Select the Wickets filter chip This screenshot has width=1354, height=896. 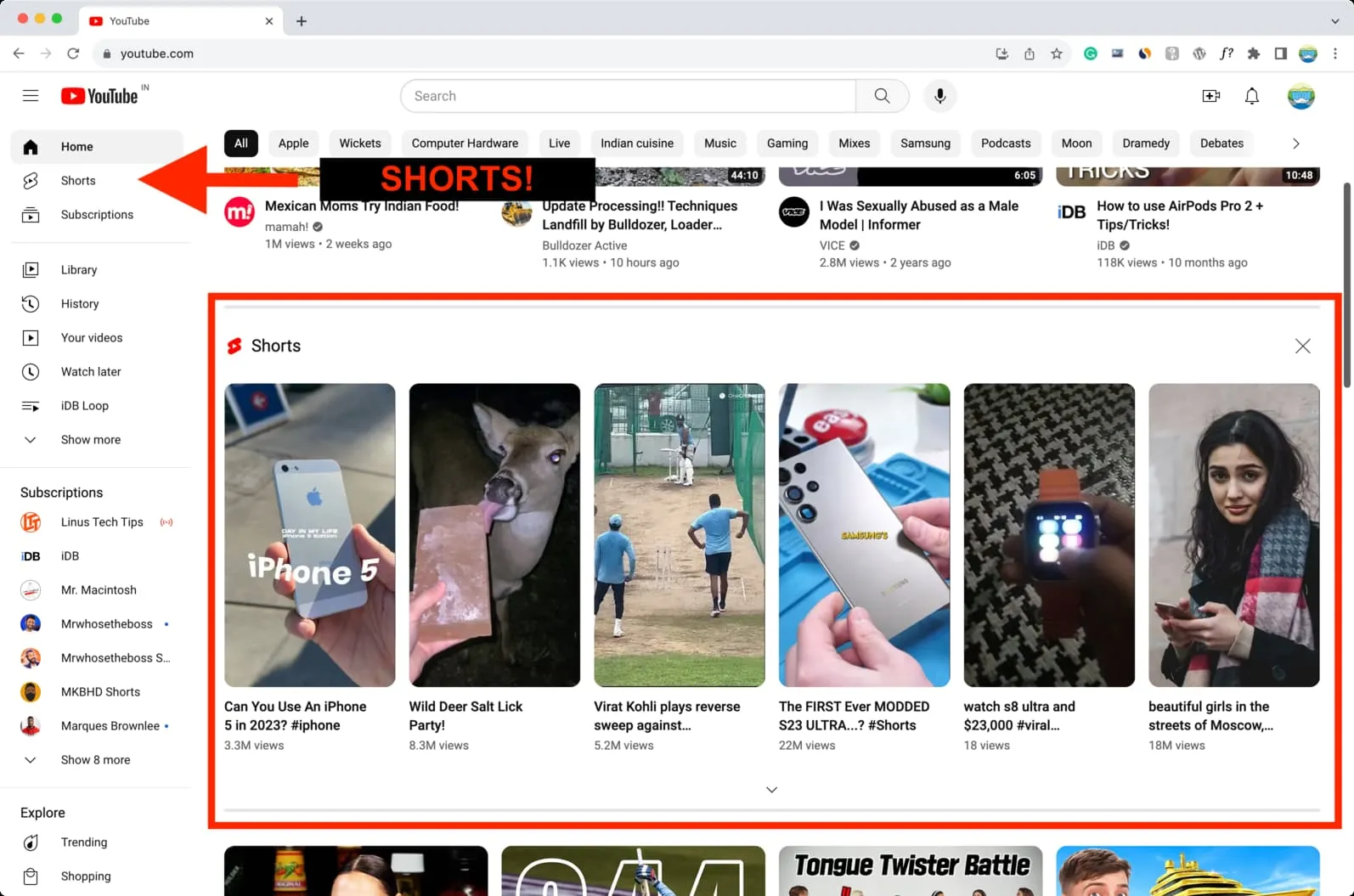coord(360,144)
